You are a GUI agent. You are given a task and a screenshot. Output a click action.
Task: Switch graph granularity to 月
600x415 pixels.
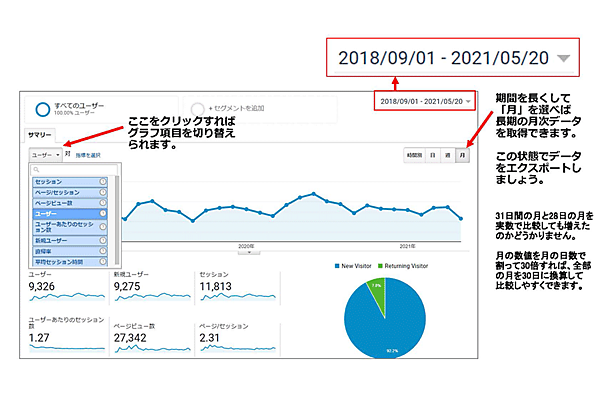click(x=462, y=155)
